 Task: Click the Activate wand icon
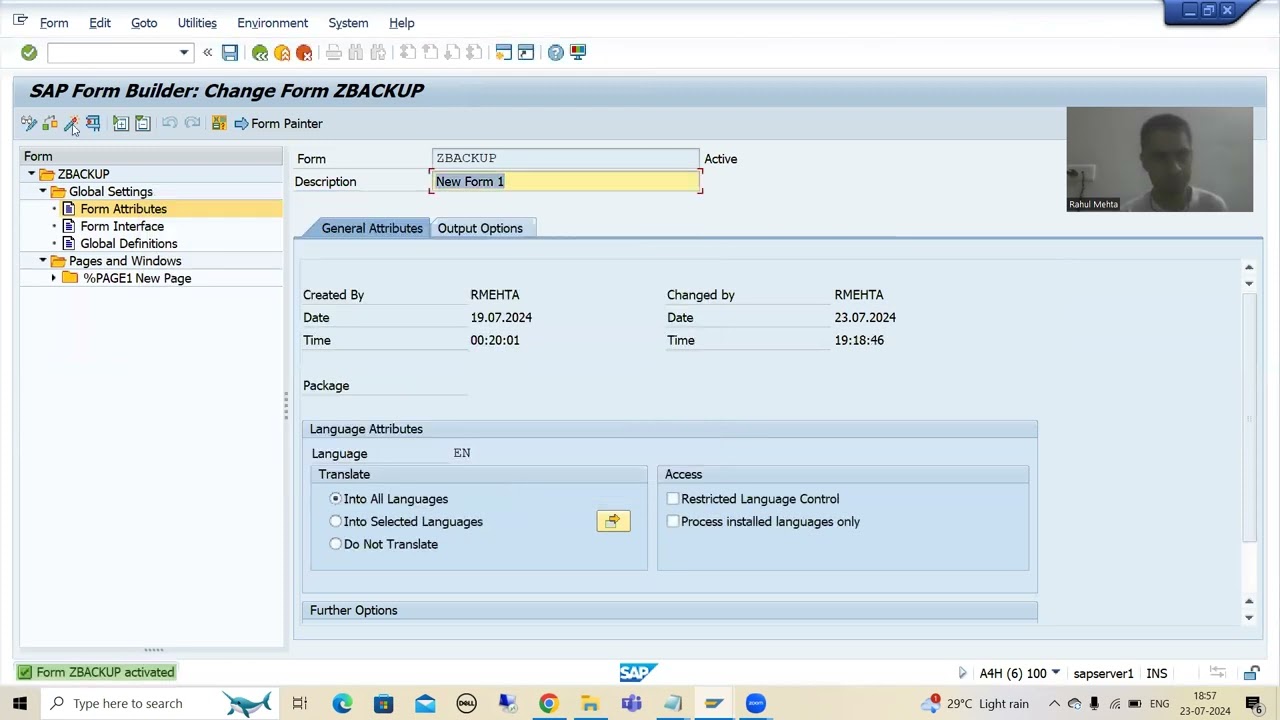(71, 123)
